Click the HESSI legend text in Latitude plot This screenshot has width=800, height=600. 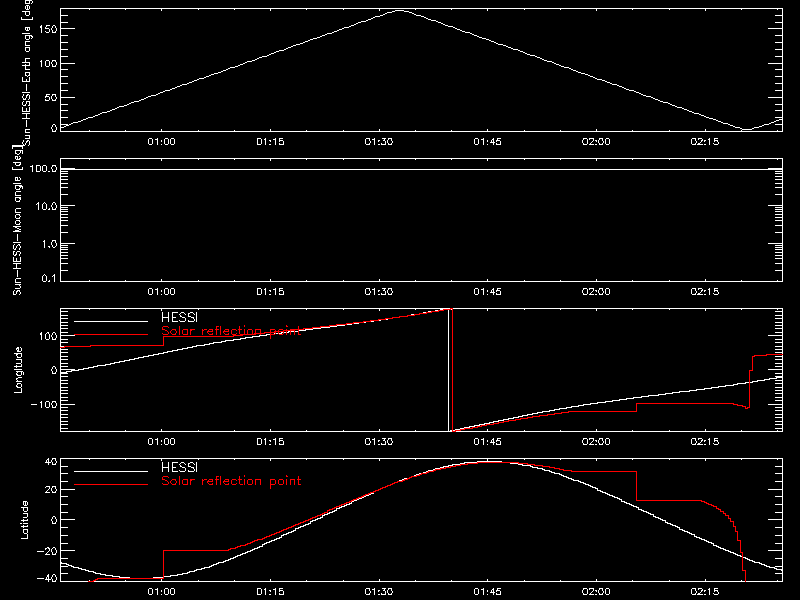click(x=179, y=467)
